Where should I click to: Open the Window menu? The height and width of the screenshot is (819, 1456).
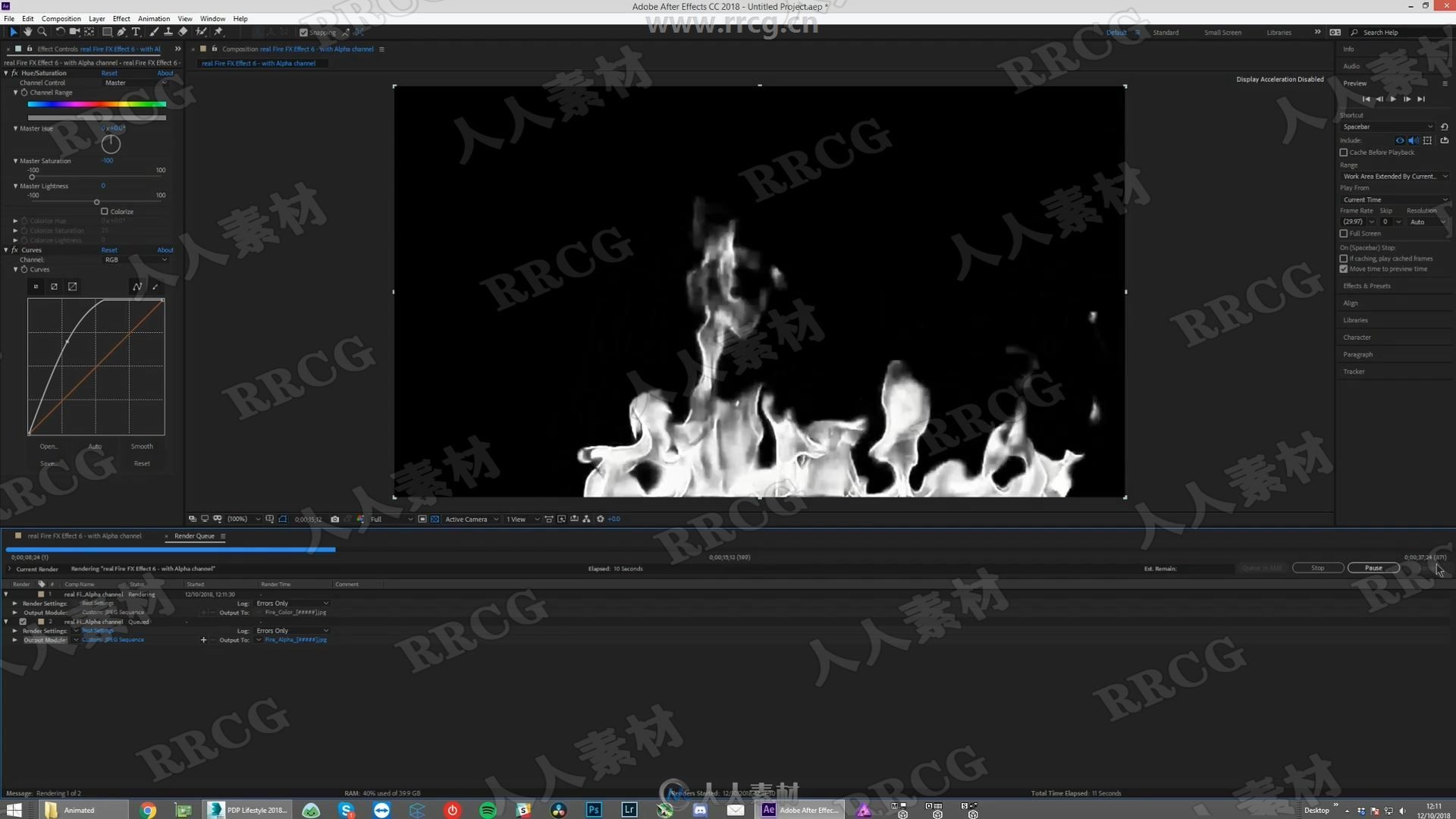click(x=212, y=18)
